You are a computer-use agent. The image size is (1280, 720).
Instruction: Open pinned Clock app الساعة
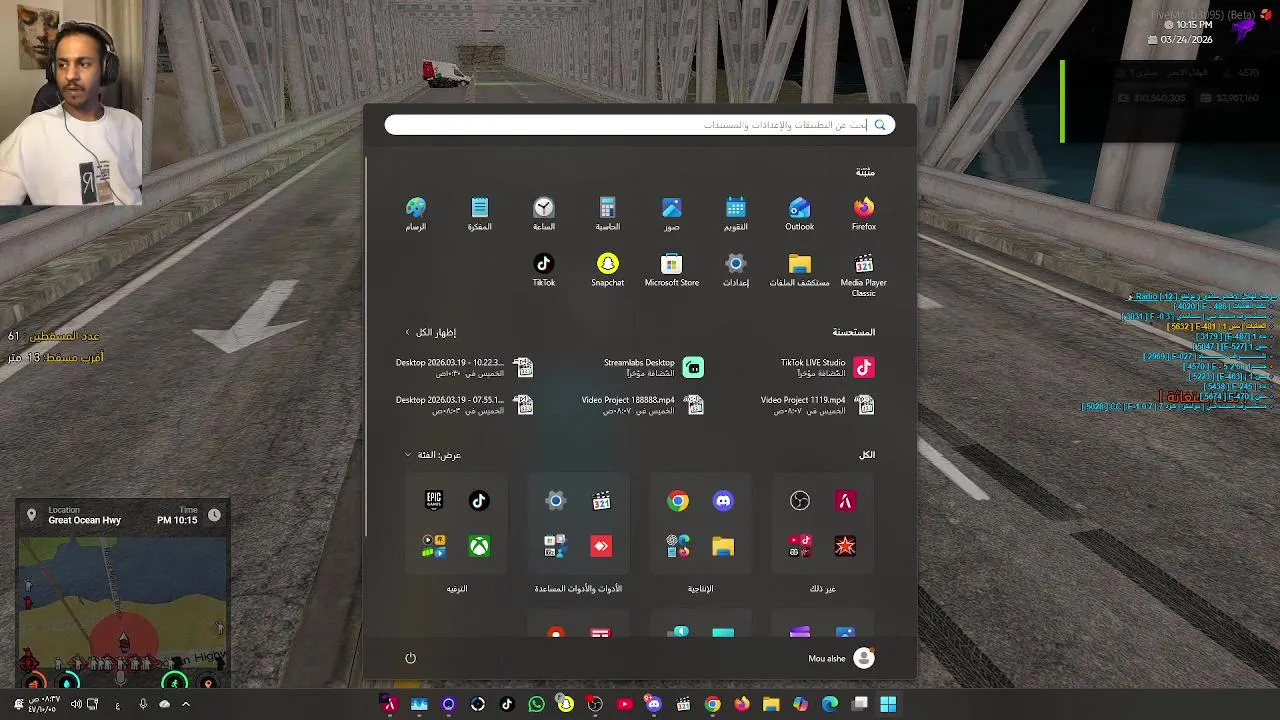click(x=543, y=214)
